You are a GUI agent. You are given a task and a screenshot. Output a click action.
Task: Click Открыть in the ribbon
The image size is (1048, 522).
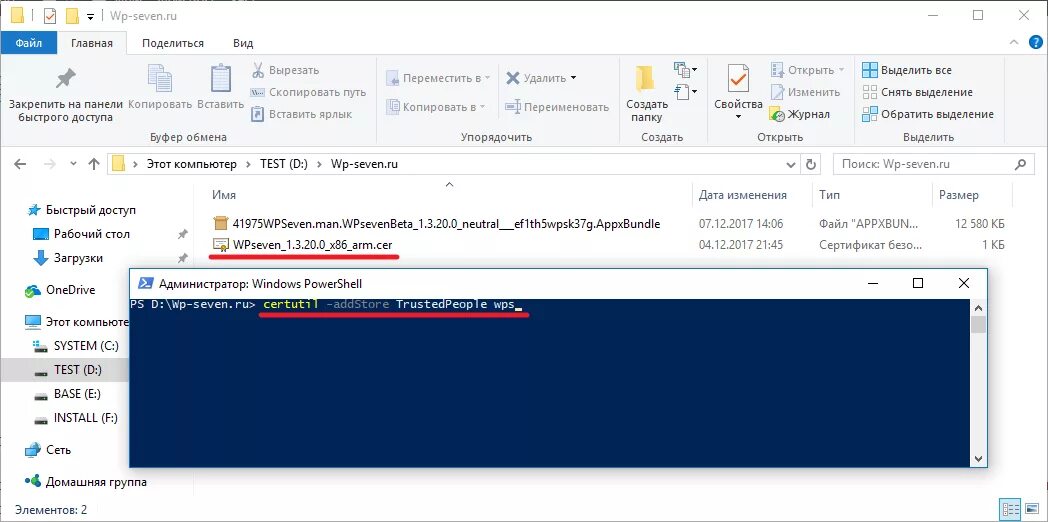807,70
